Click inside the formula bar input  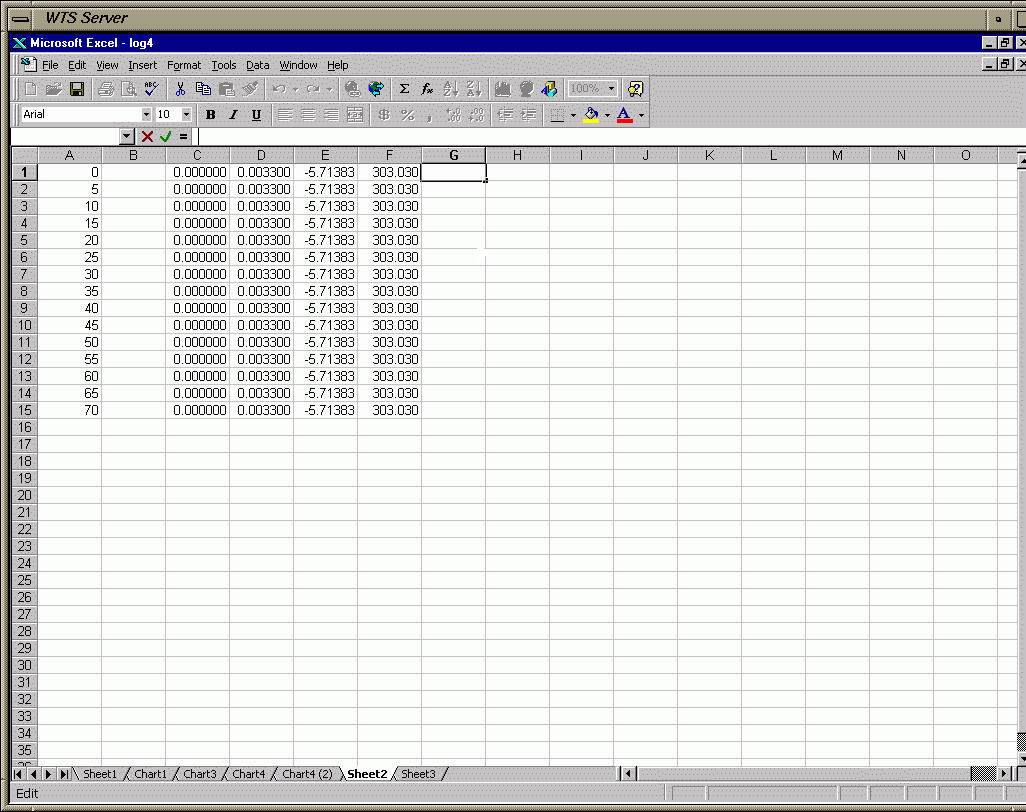coord(600,136)
